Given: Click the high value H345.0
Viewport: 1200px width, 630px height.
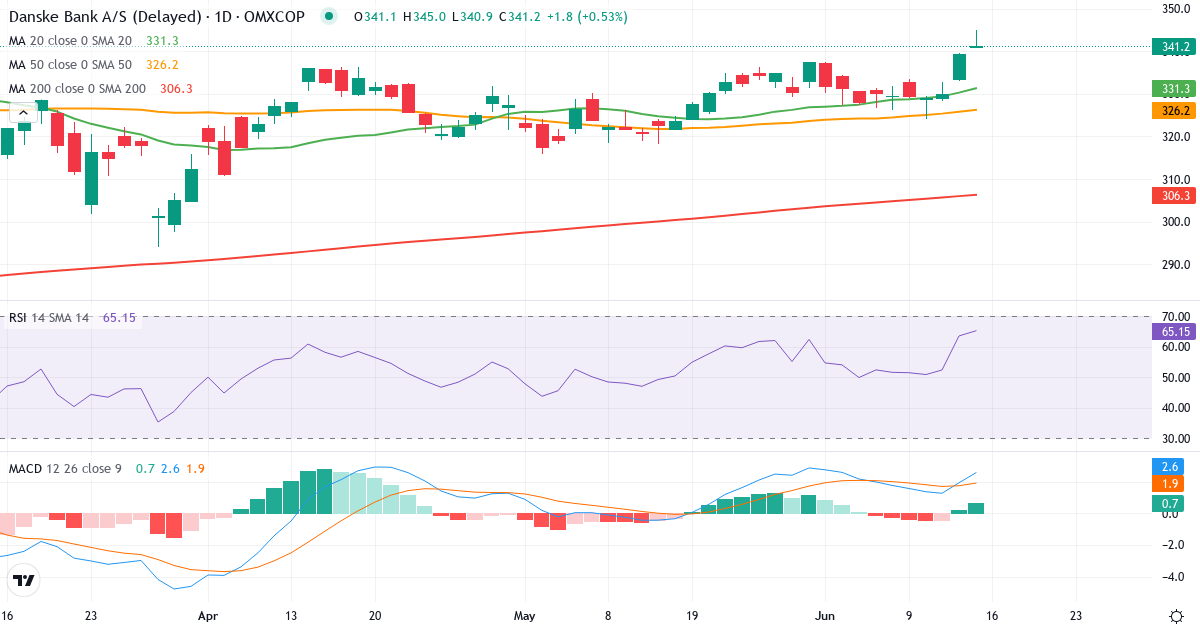Looking at the screenshot, I should [x=424, y=17].
